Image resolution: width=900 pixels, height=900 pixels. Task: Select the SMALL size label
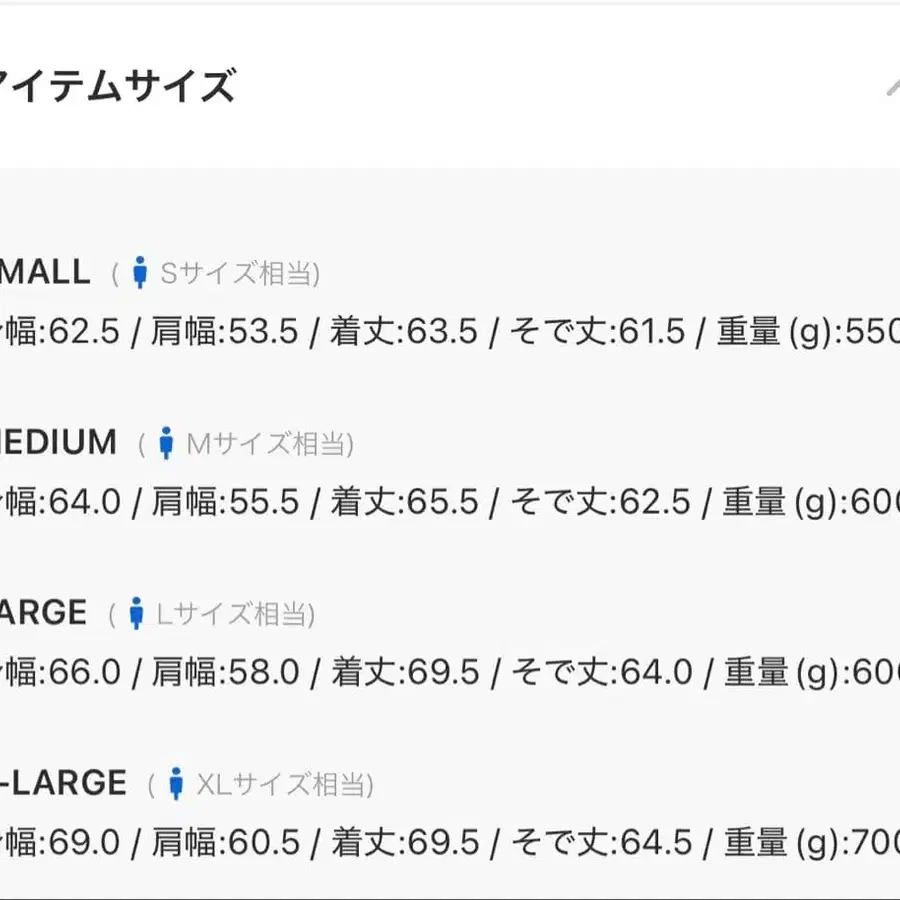(45, 271)
